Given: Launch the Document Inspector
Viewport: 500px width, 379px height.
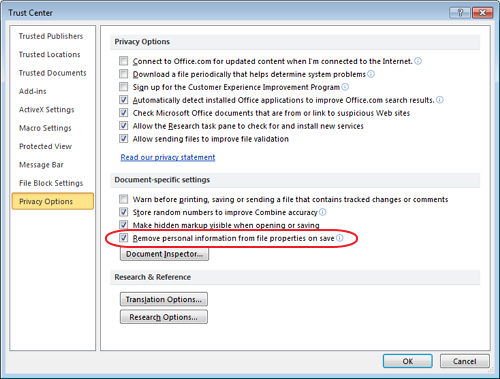Looking at the screenshot, I should 164,254.
